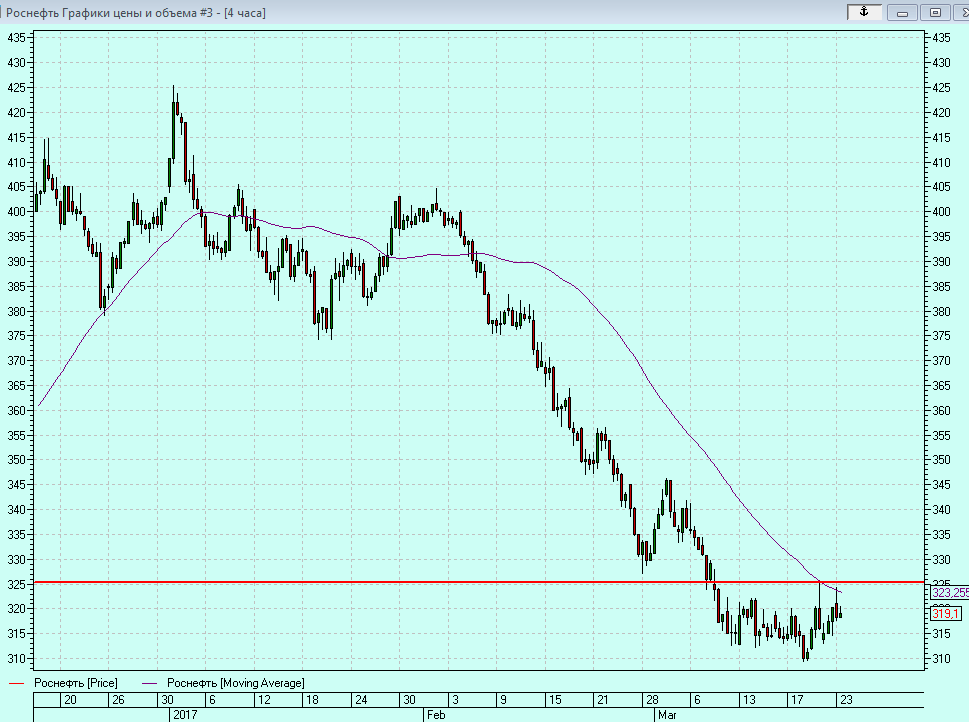
Task: Click date label 28 on the time axis
Action: click(652, 700)
